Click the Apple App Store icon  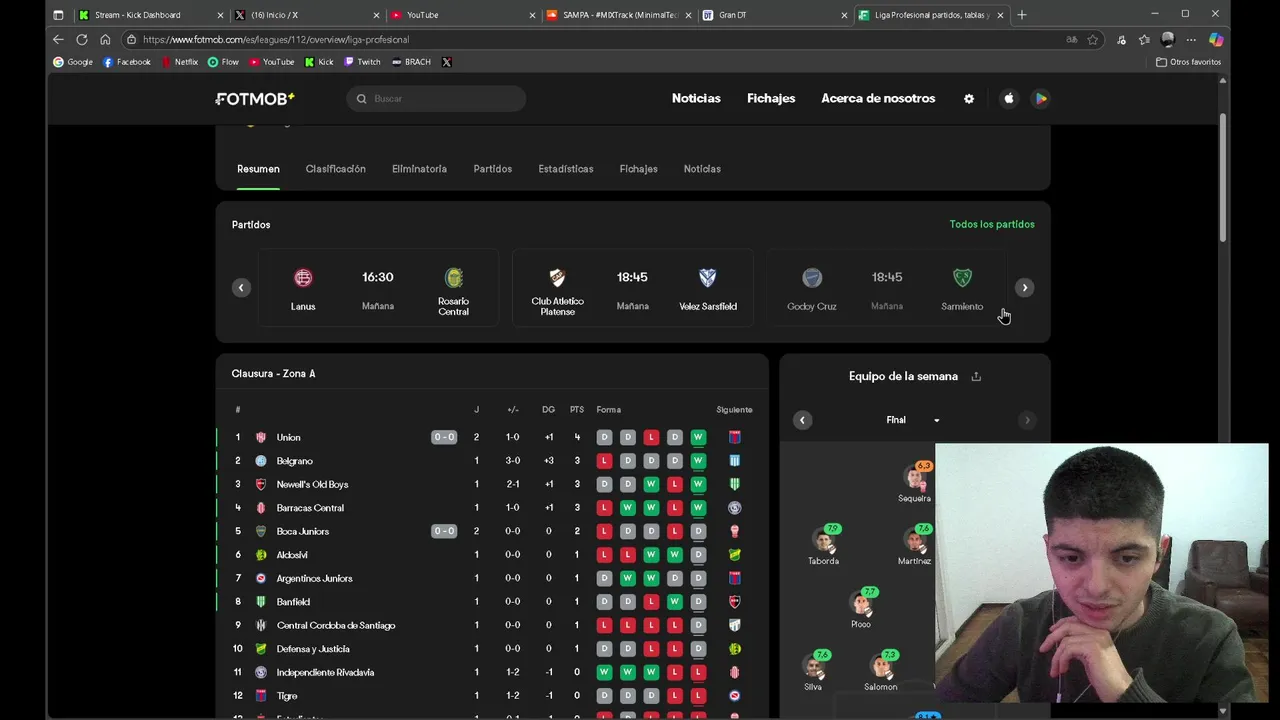[1008, 98]
